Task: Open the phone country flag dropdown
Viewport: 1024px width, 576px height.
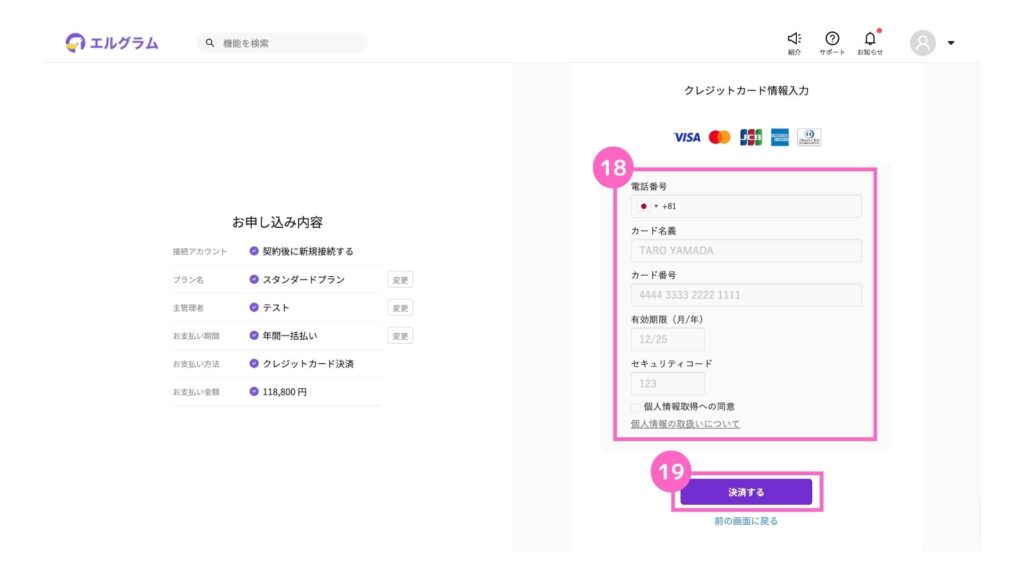Action: 647,206
